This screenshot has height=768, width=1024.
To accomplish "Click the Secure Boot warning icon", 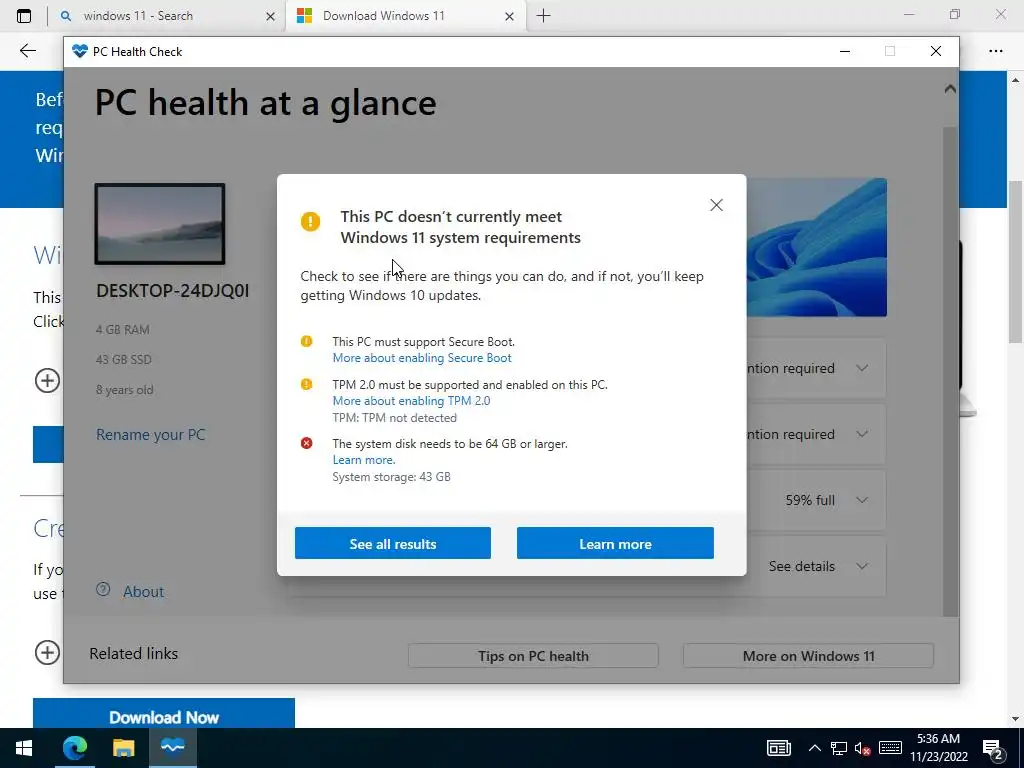I will tap(306, 341).
